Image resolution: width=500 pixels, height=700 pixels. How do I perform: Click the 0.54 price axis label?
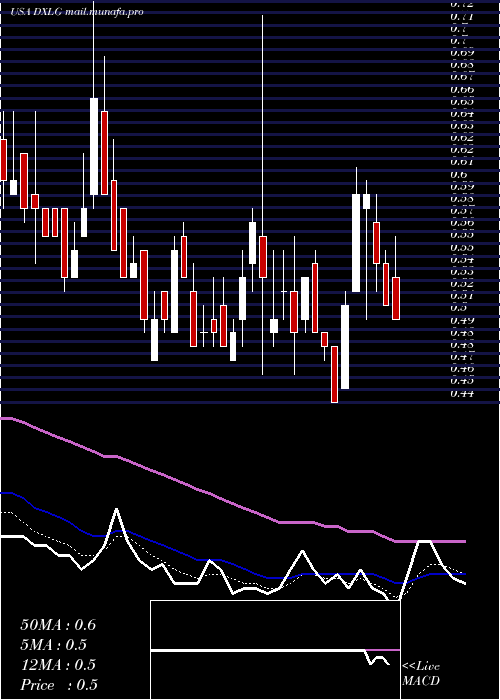click(461, 259)
